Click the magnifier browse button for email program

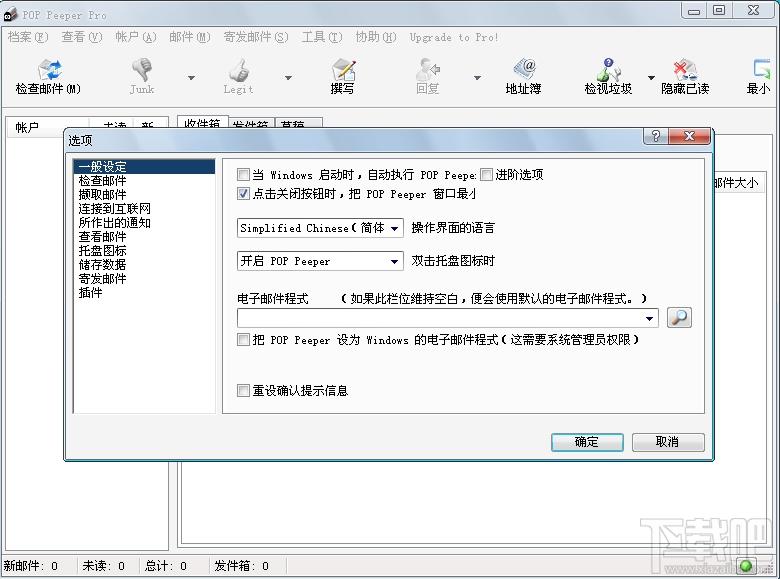point(679,317)
